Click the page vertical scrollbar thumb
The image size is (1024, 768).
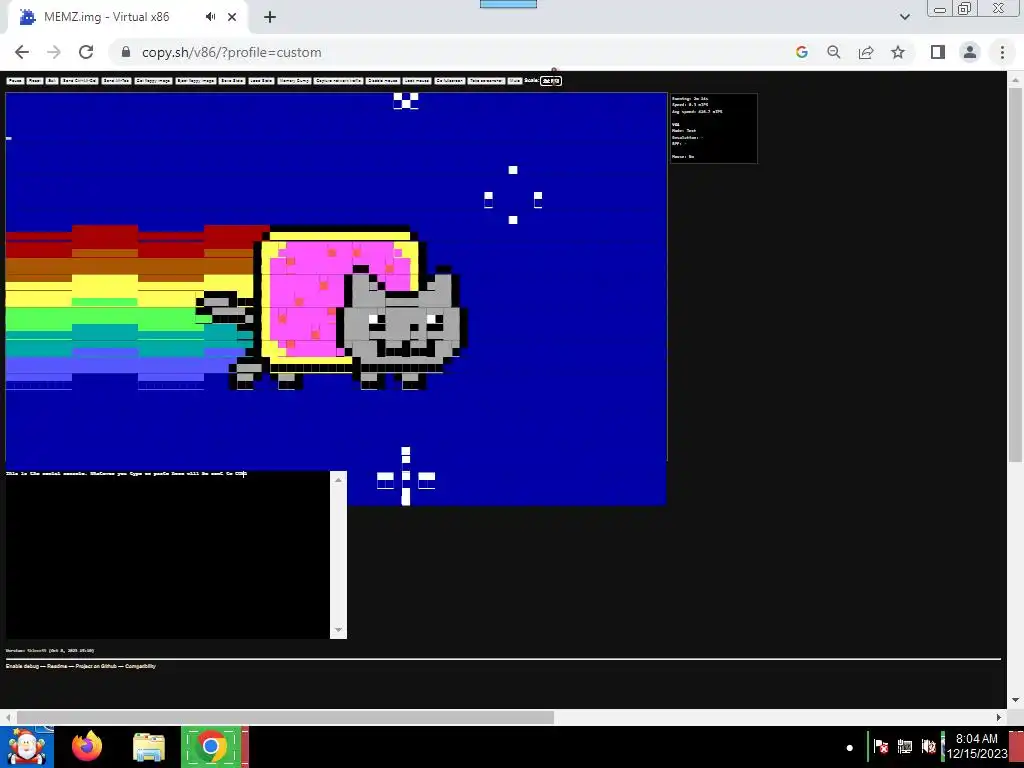click(x=1015, y=274)
